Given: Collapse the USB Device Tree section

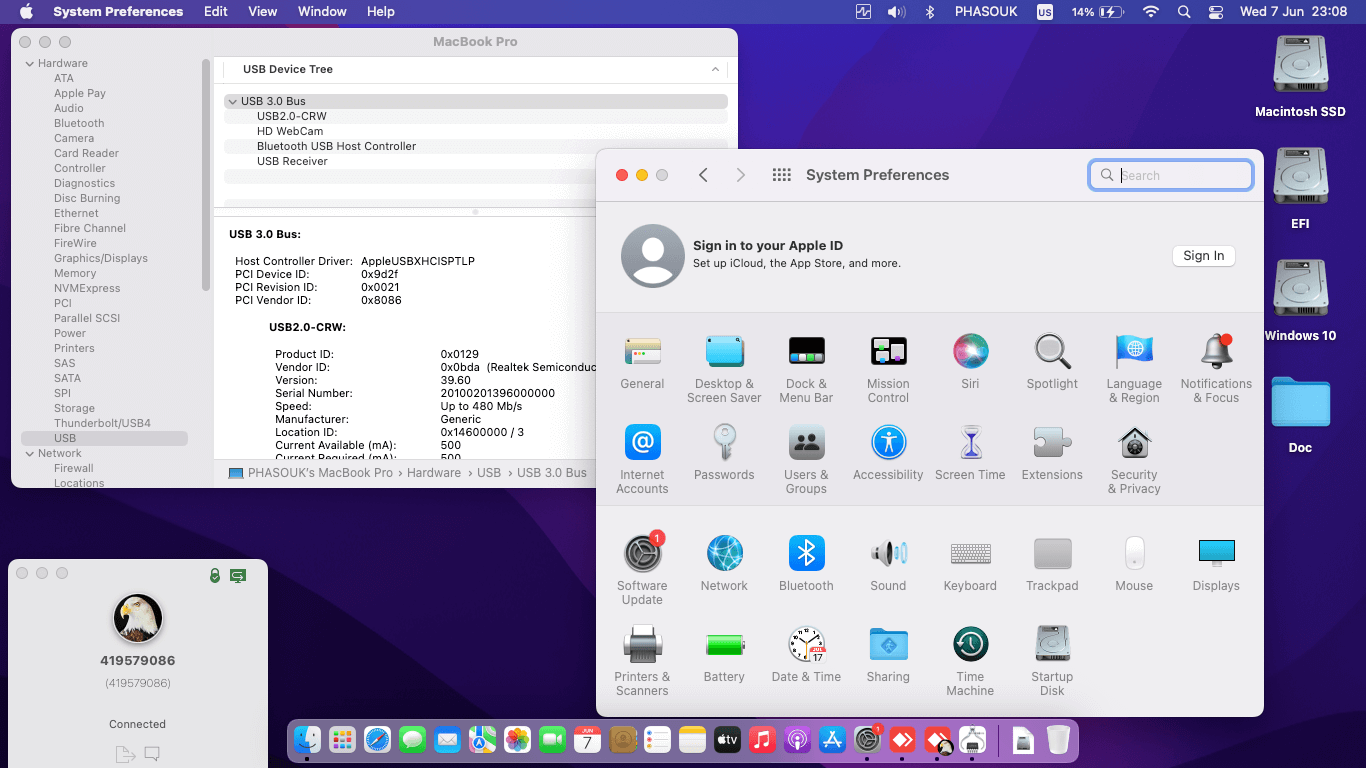Looking at the screenshot, I should coord(714,70).
